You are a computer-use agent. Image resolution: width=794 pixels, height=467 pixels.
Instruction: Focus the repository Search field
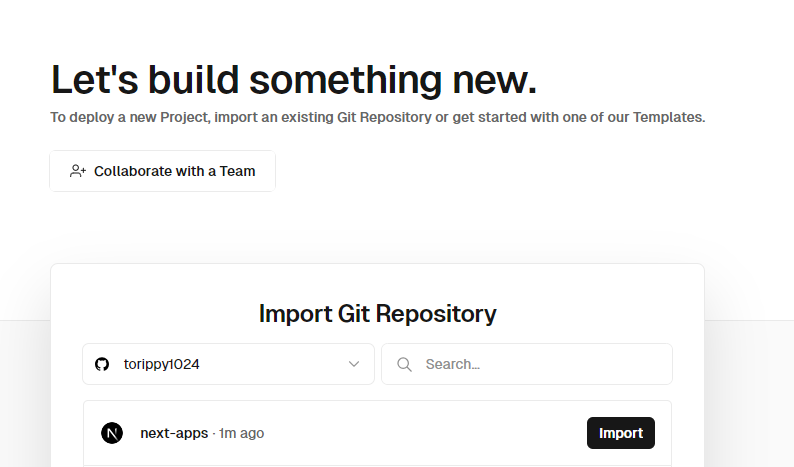(527, 364)
